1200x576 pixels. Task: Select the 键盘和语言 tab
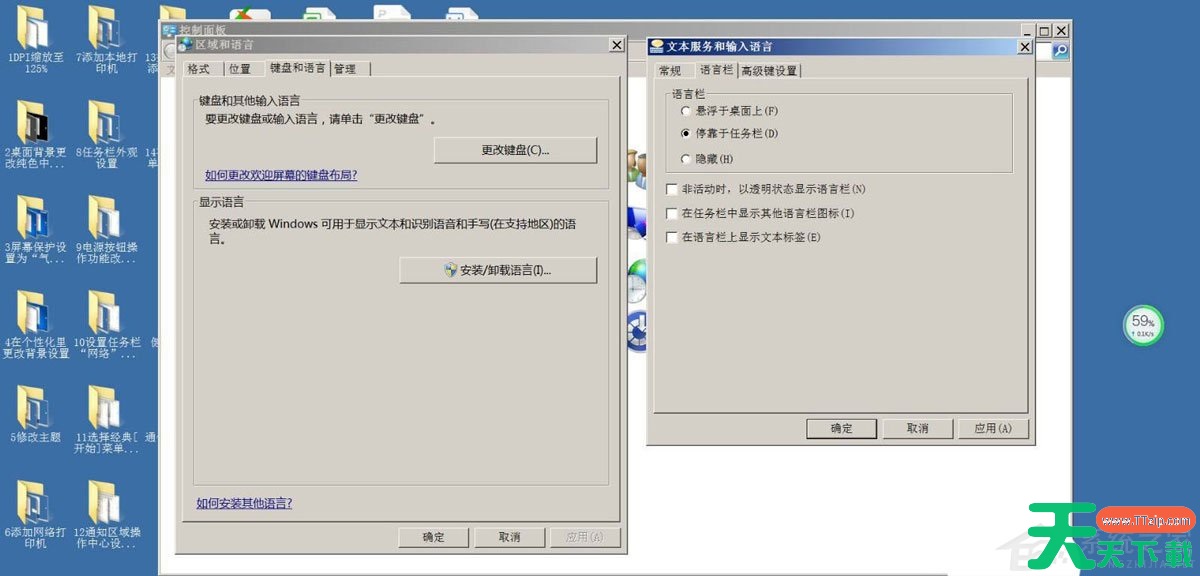(297, 68)
